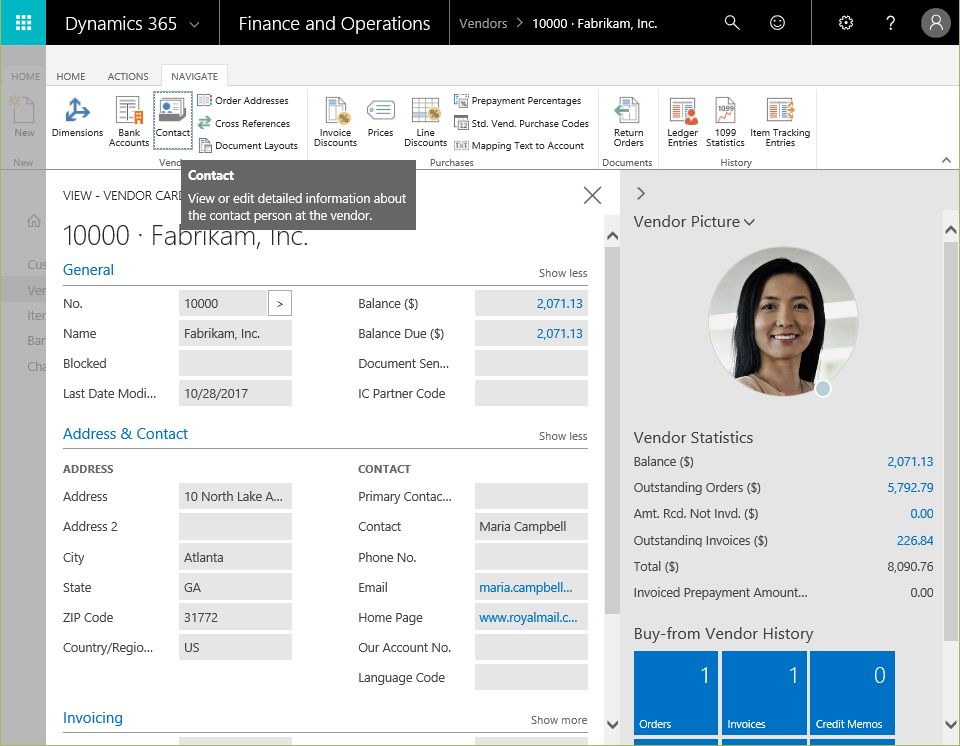Open the feedback smiley icon
Image resolution: width=960 pixels, height=746 pixels.
click(x=777, y=23)
